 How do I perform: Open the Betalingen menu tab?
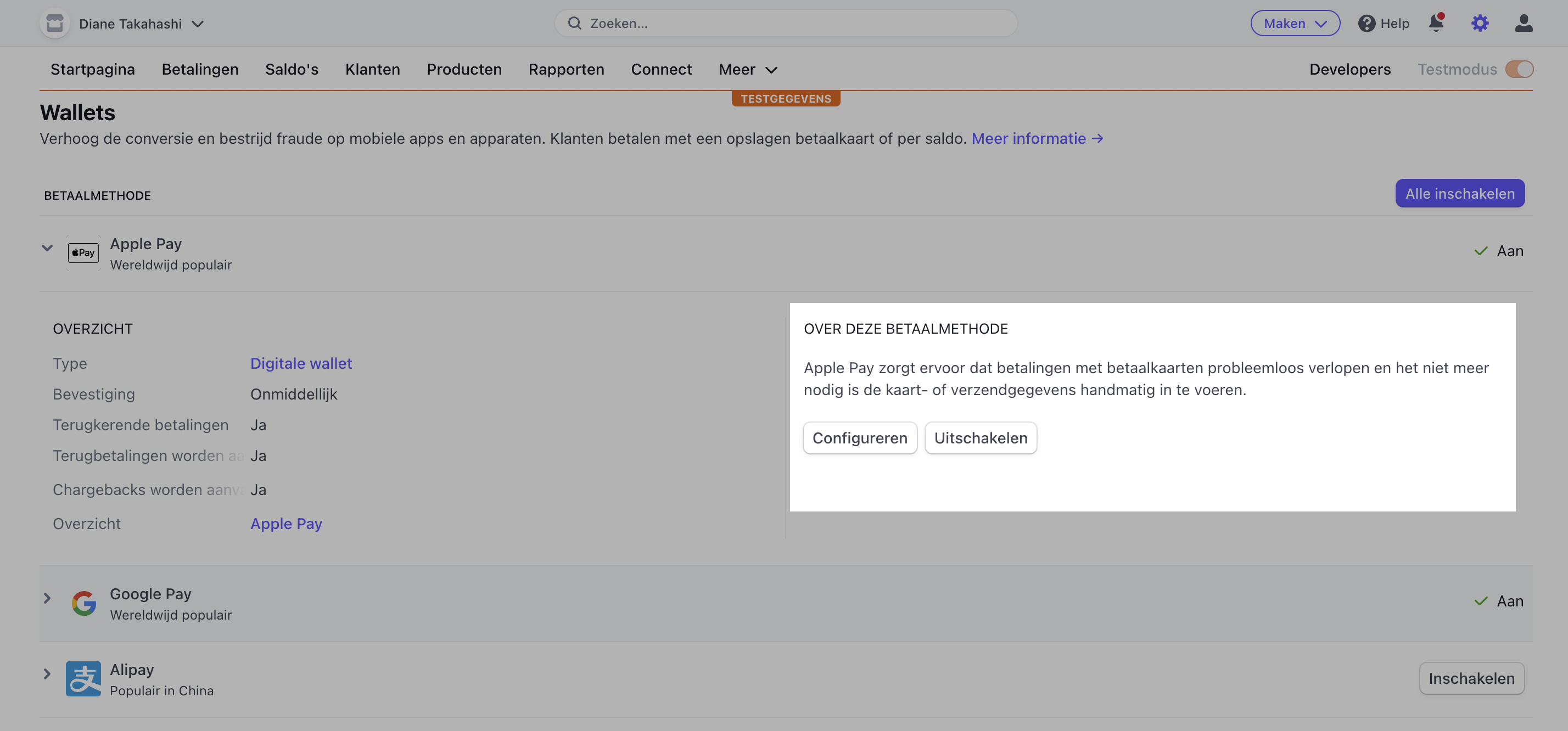click(200, 68)
